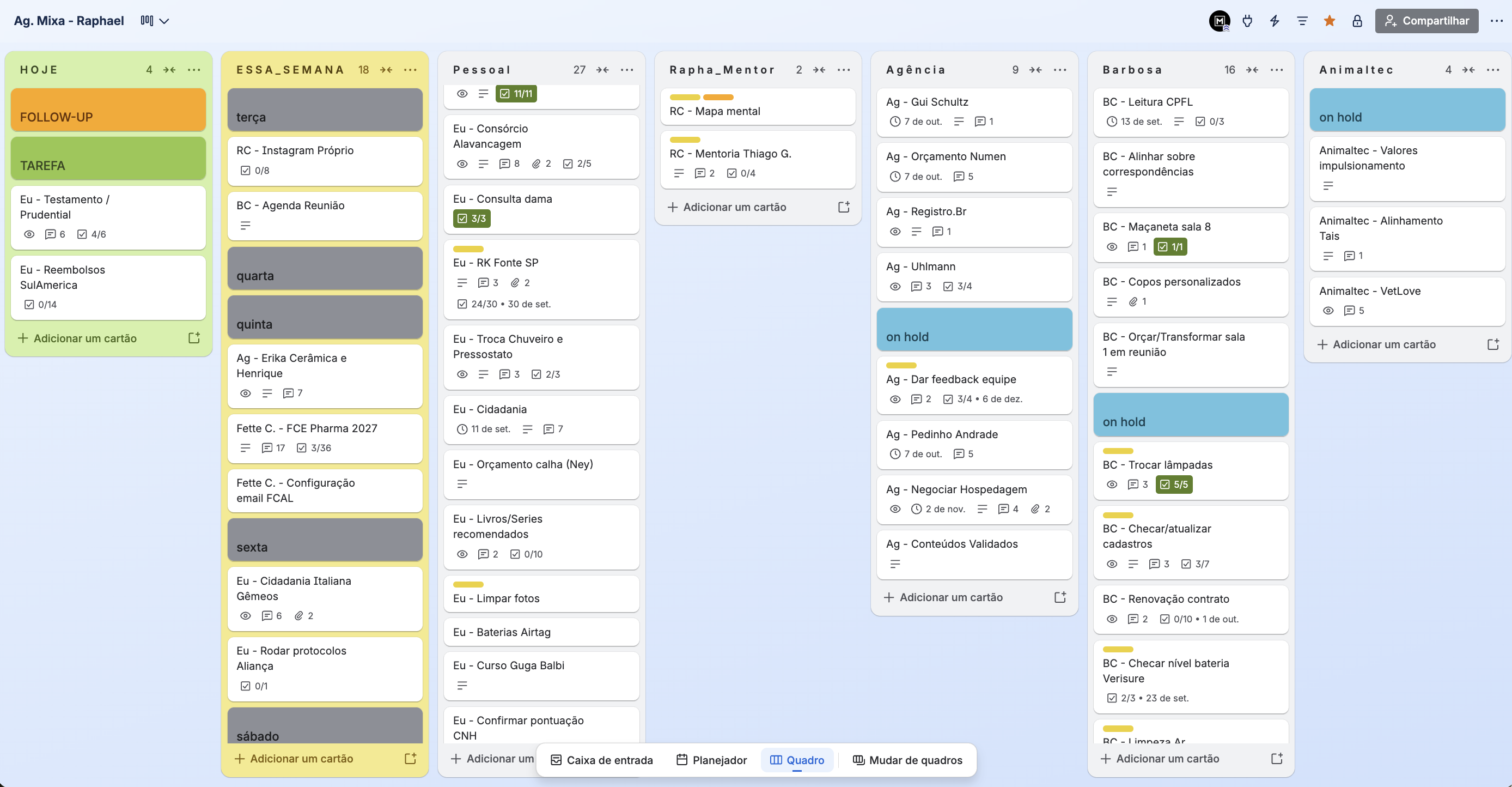Create card from template in HOJE list
The width and height of the screenshot is (1512, 787).
tap(194, 338)
